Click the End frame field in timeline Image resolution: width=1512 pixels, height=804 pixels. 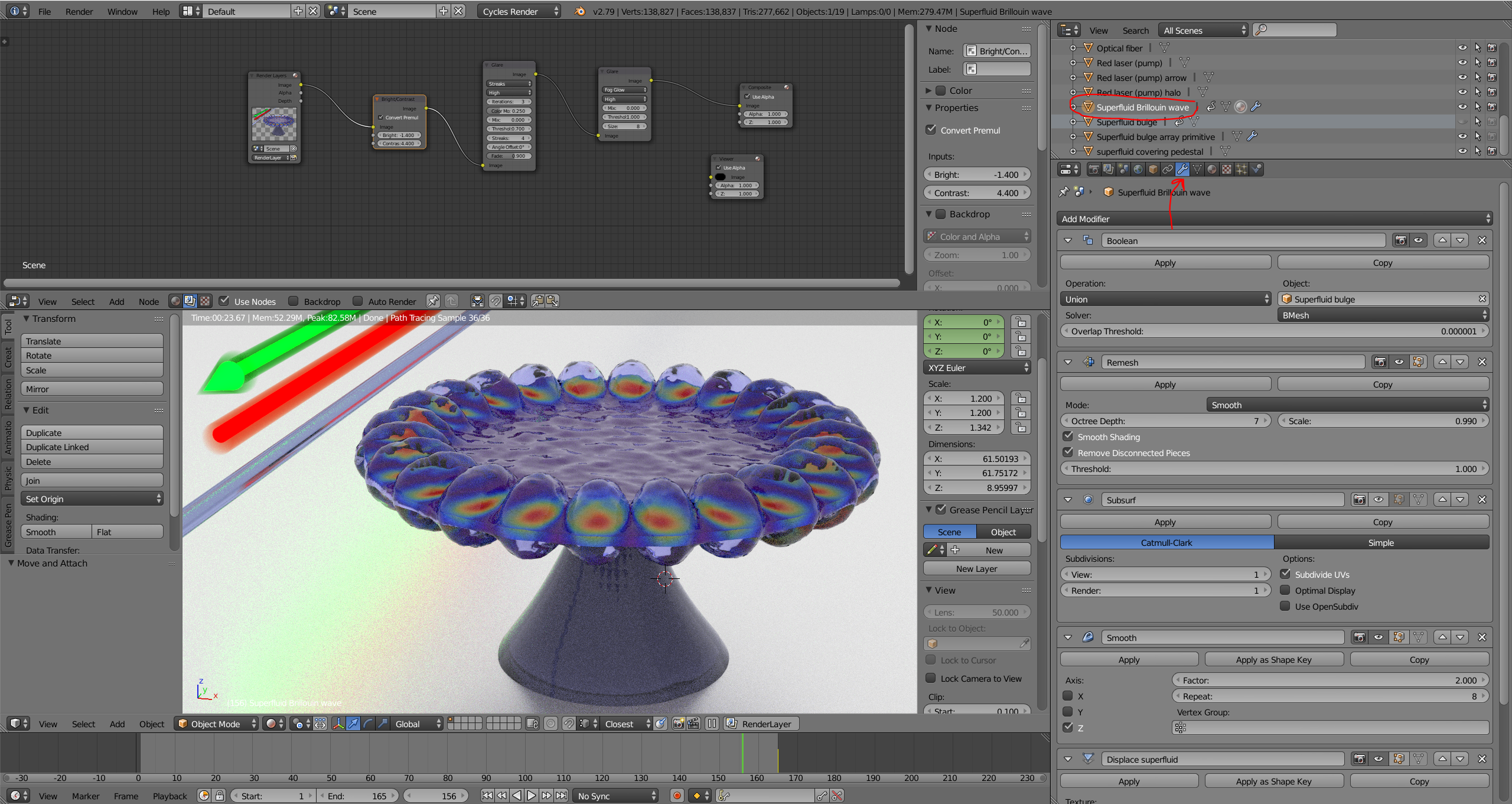point(357,796)
